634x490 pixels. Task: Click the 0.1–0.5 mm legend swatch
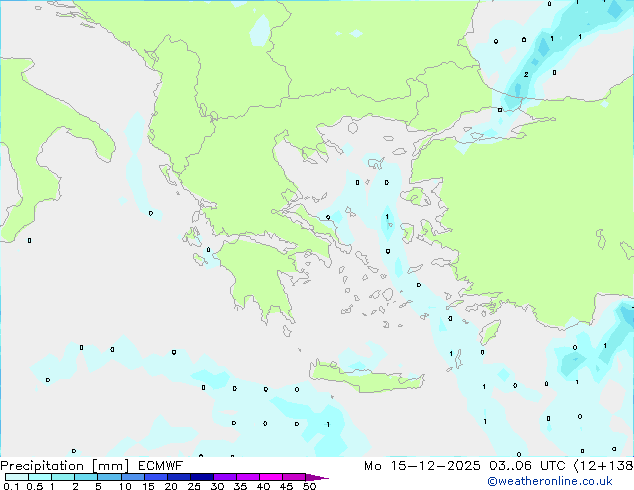coord(17,477)
